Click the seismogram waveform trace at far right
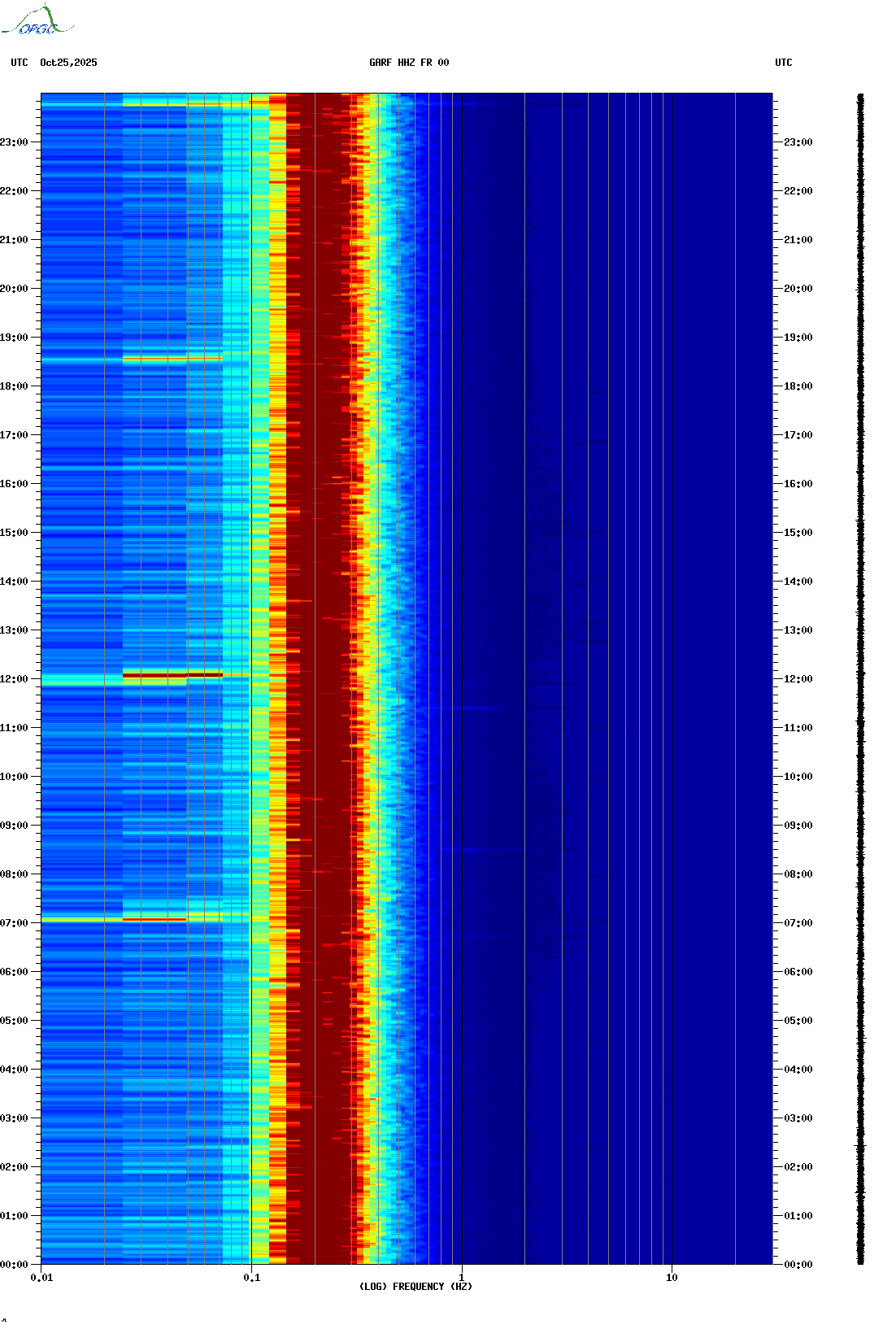The height and width of the screenshot is (1329, 896). pos(860,679)
